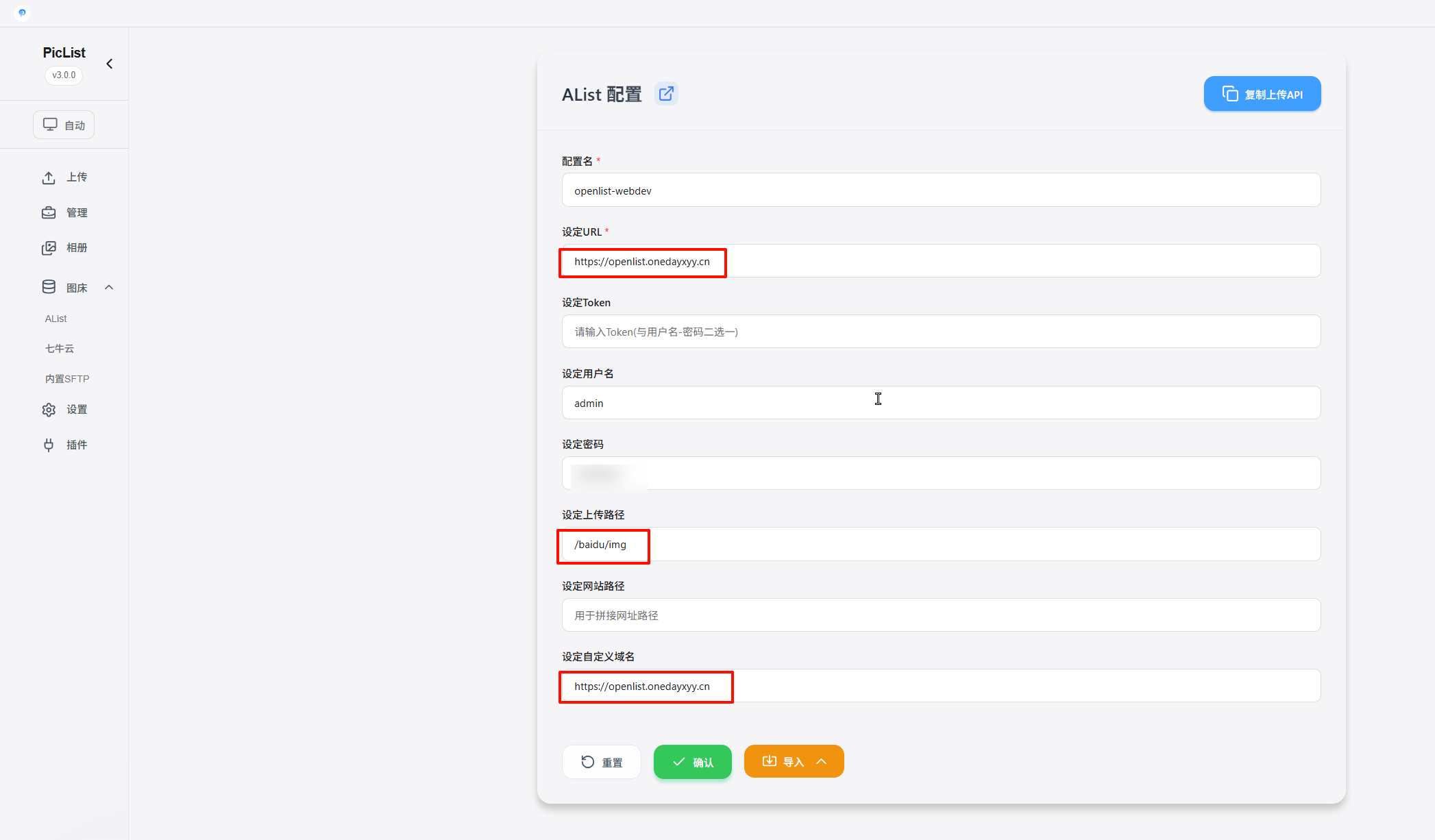
Task: Click the 重置 reset button
Action: [601, 762]
